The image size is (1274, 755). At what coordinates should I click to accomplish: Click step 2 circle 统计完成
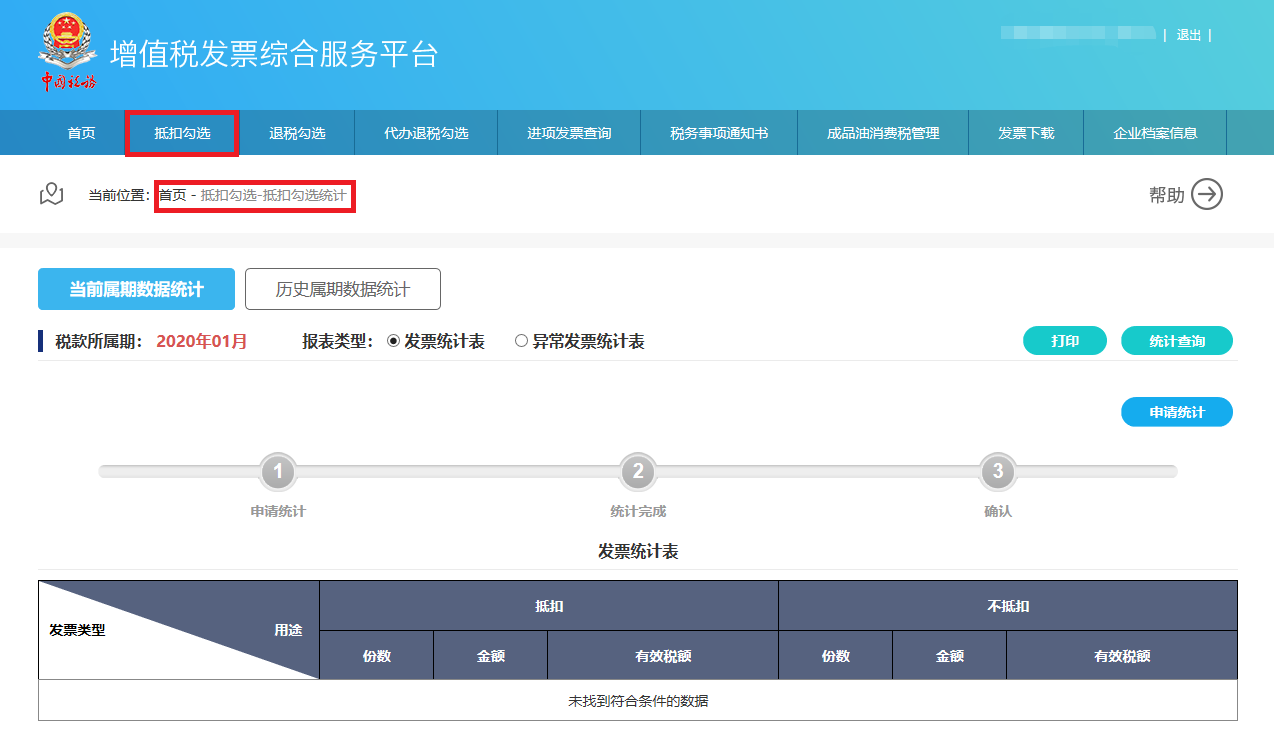(638, 472)
